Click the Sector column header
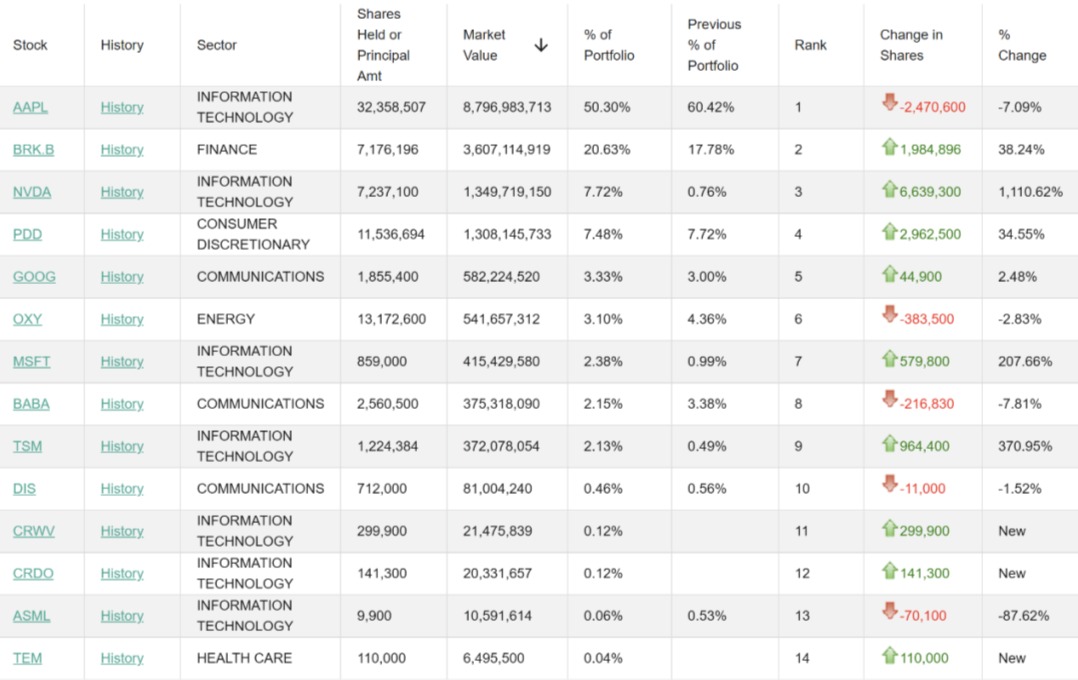Viewport: 1078px width, 680px height. 217,45
